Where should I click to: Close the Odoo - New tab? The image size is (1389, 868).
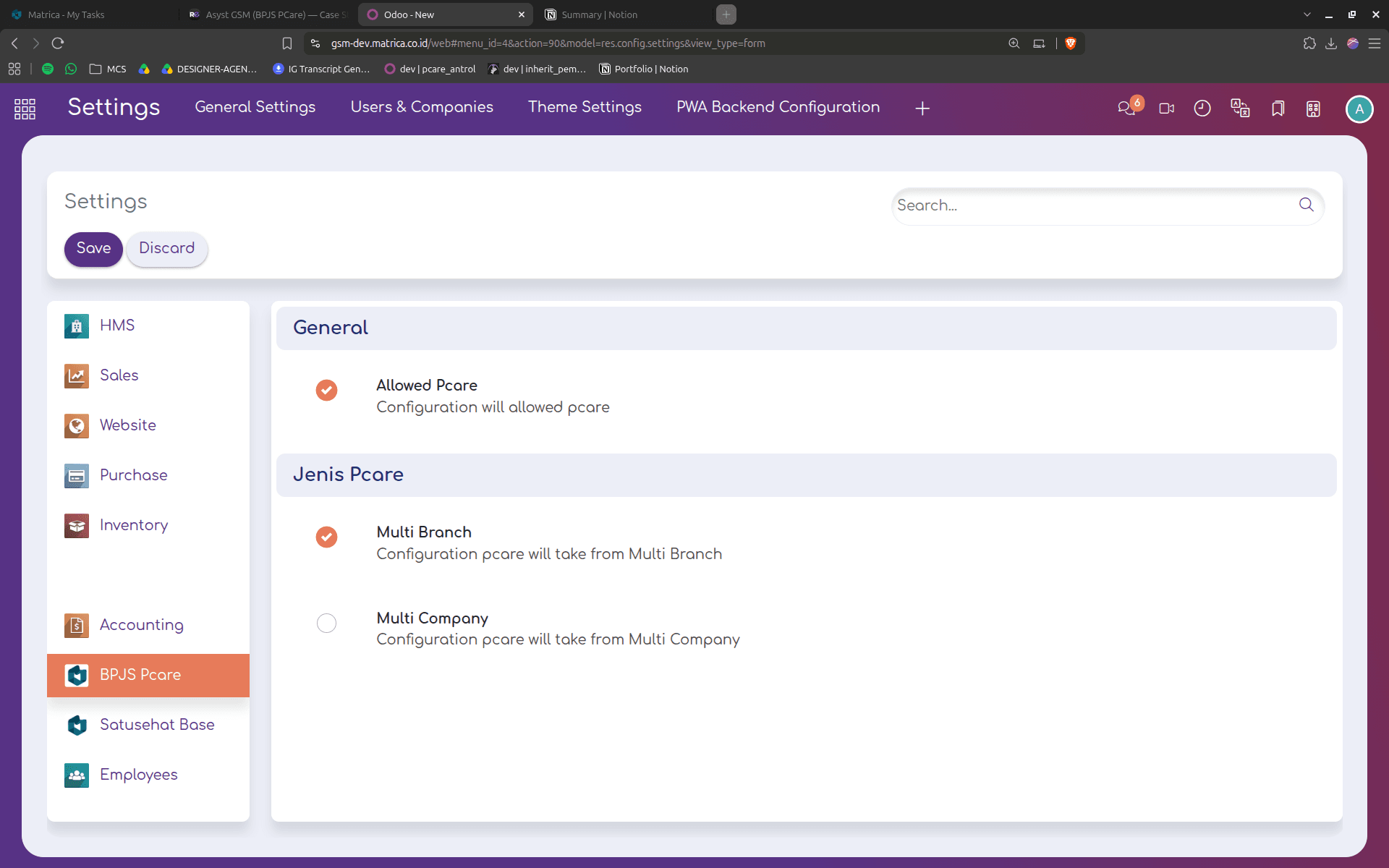pyautogui.click(x=521, y=14)
